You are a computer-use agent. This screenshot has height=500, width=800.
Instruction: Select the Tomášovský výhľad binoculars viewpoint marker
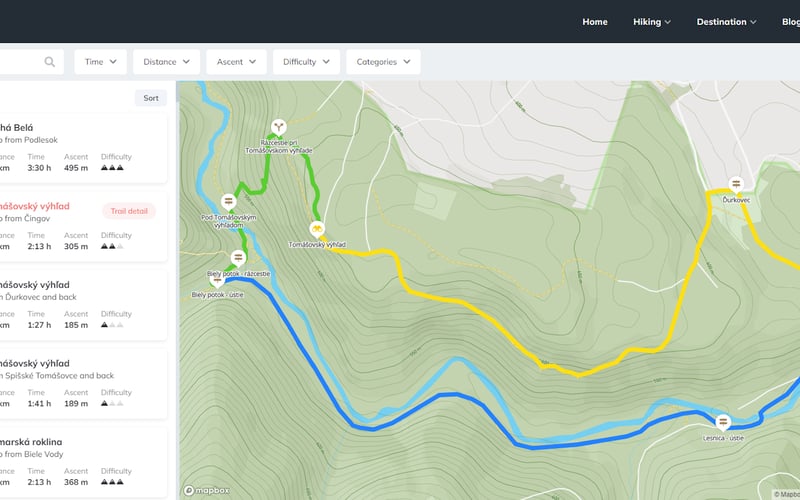tap(317, 230)
